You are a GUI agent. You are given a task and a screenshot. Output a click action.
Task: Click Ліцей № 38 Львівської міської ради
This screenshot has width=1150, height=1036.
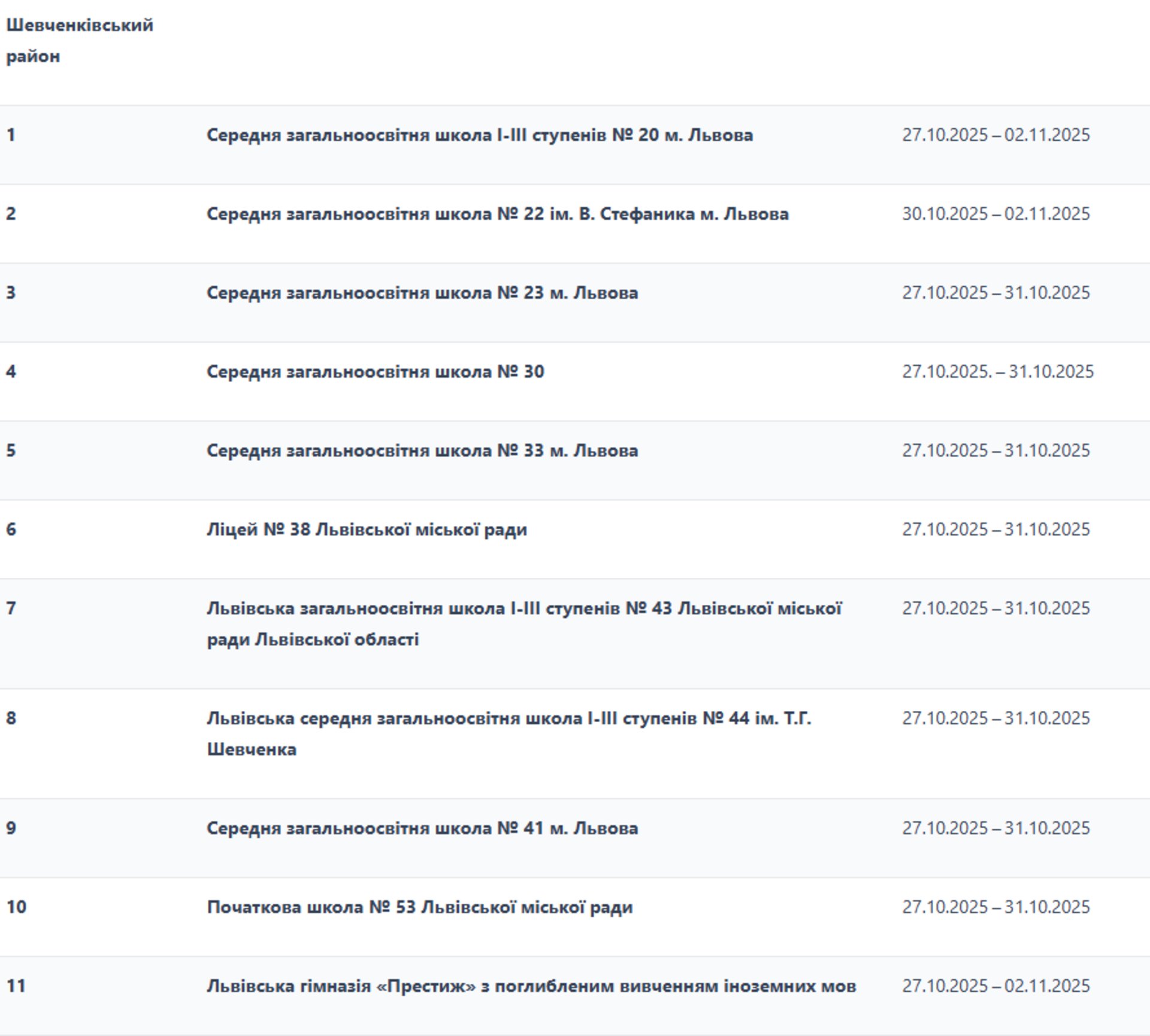pos(367,530)
